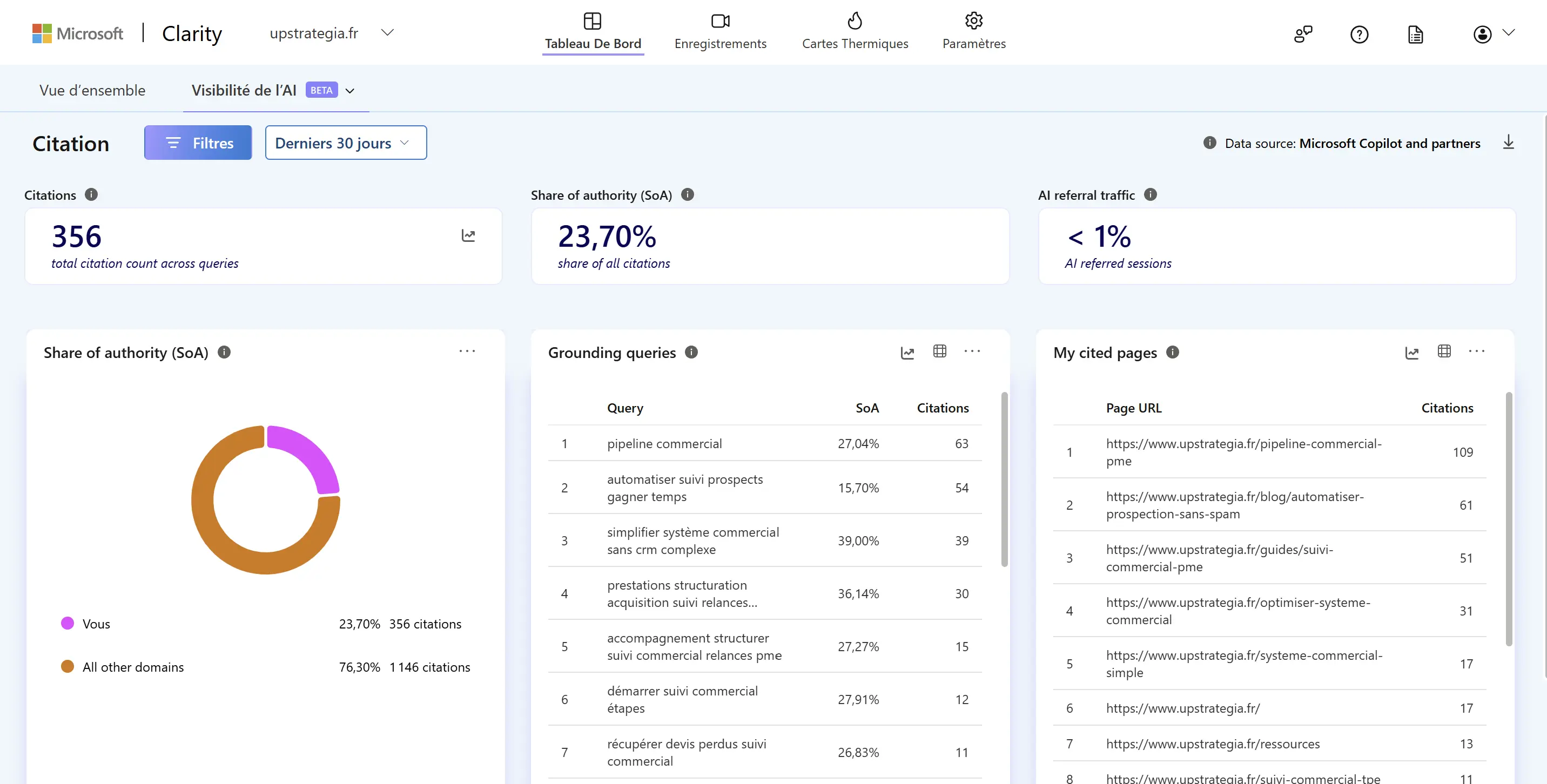The height and width of the screenshot is (784, 1547).
Task: Select 'automatiser suivi prospects gagner temps' query
Action: tap(764, 488)
